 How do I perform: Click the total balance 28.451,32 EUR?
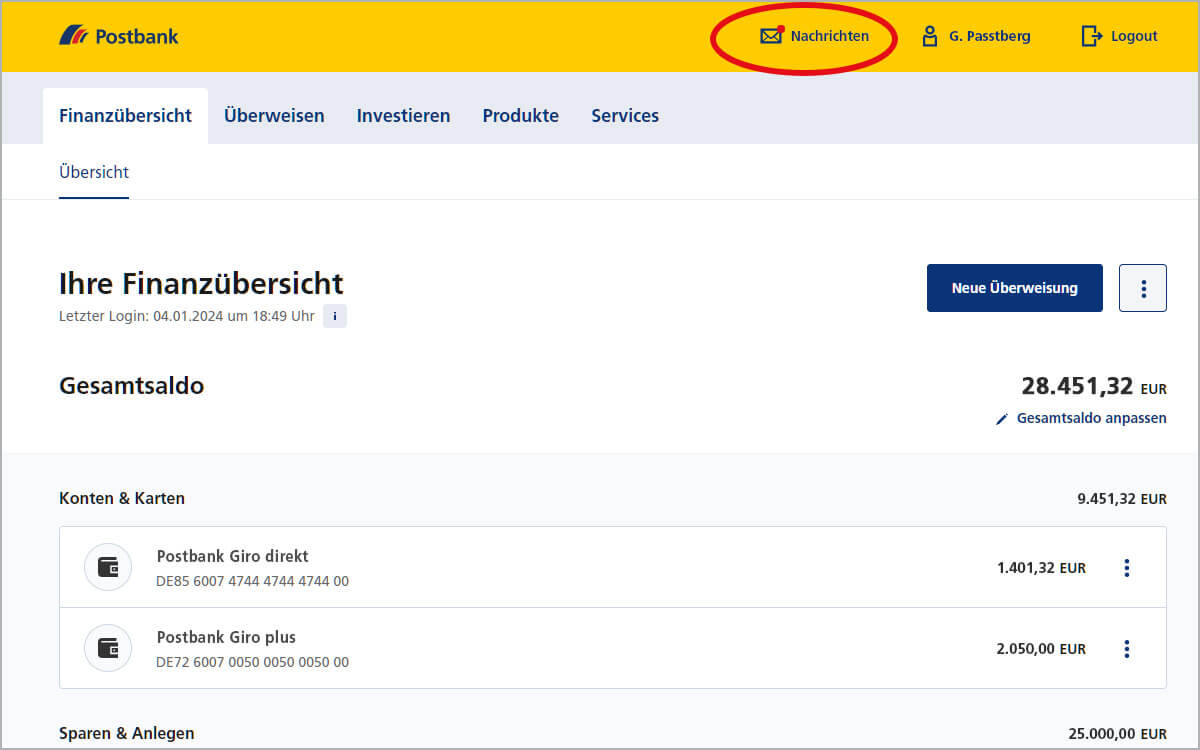tap(1094, 387)
